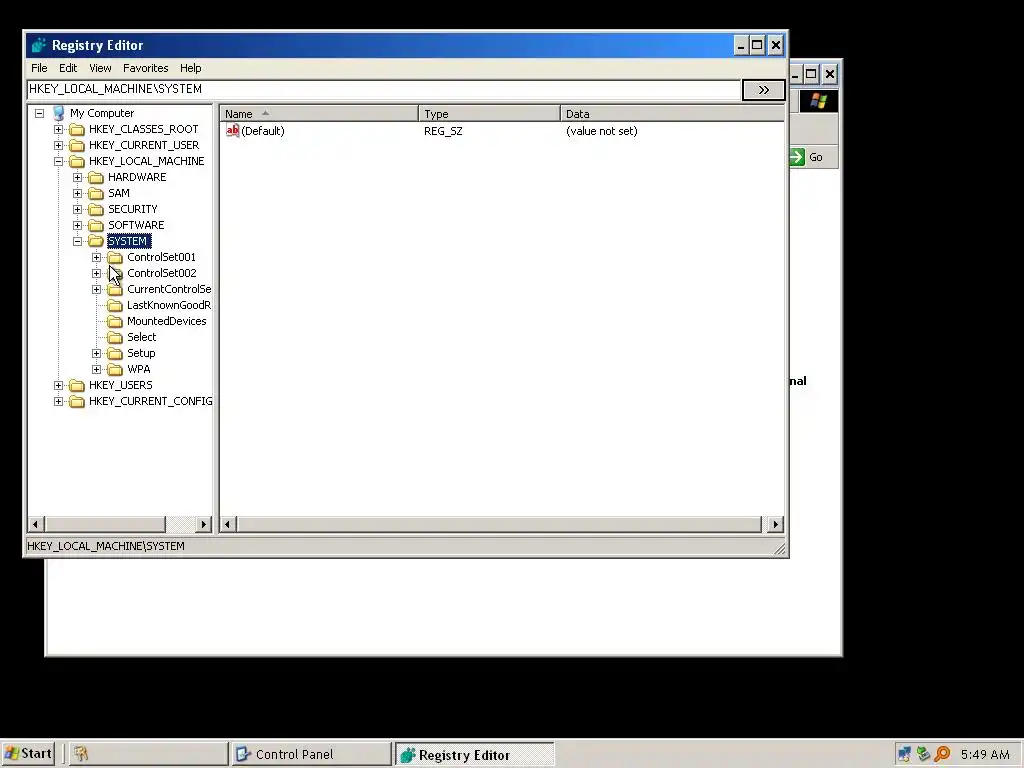Click the quick launch icon beside Start
Image resolution: width=1024 pixels, height=768 pixels.
coord(81,754)
